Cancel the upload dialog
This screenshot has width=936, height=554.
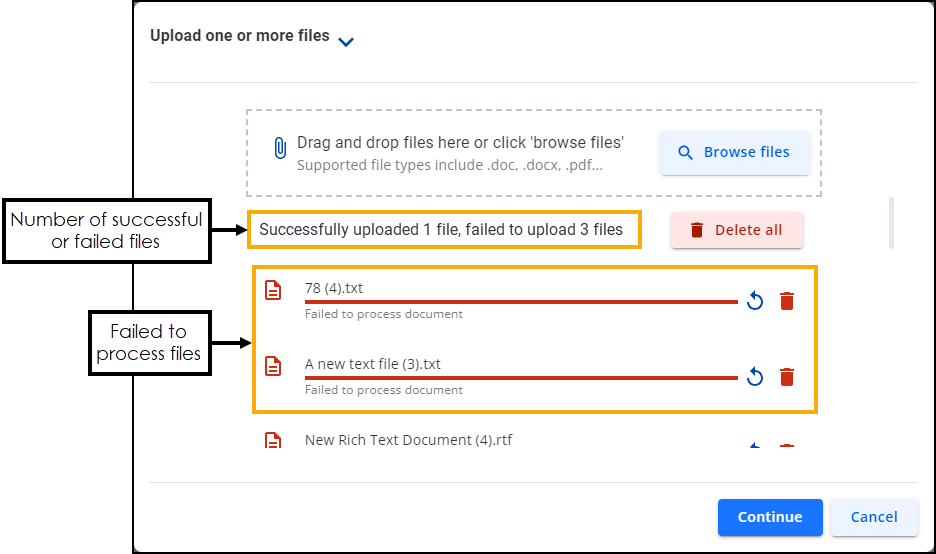click(874, 517)
